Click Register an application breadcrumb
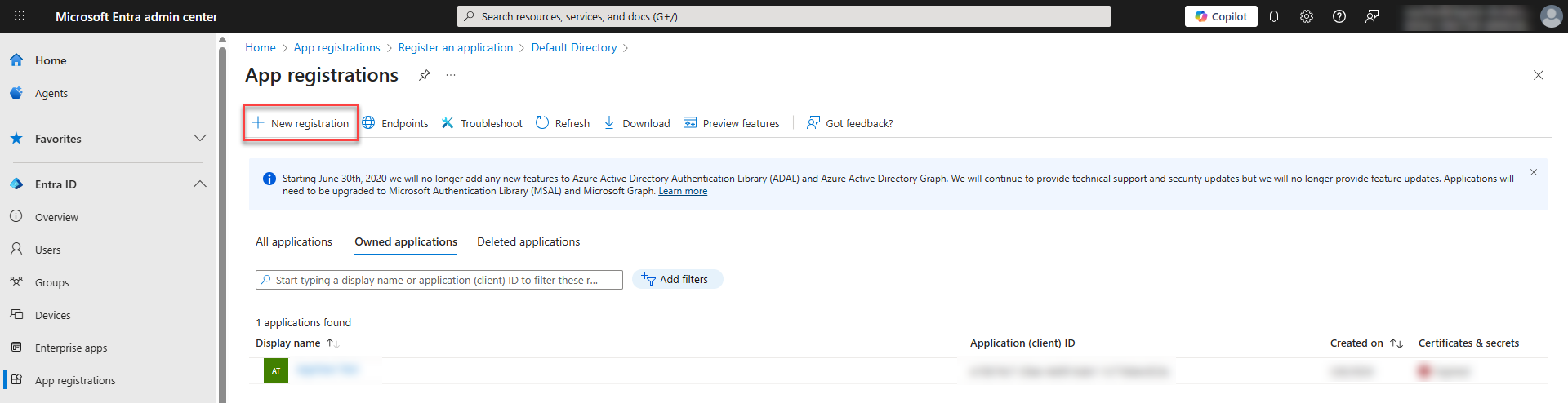Image resolution: width=1568 pixels, height=403 pixels. (x=456, y=47)
